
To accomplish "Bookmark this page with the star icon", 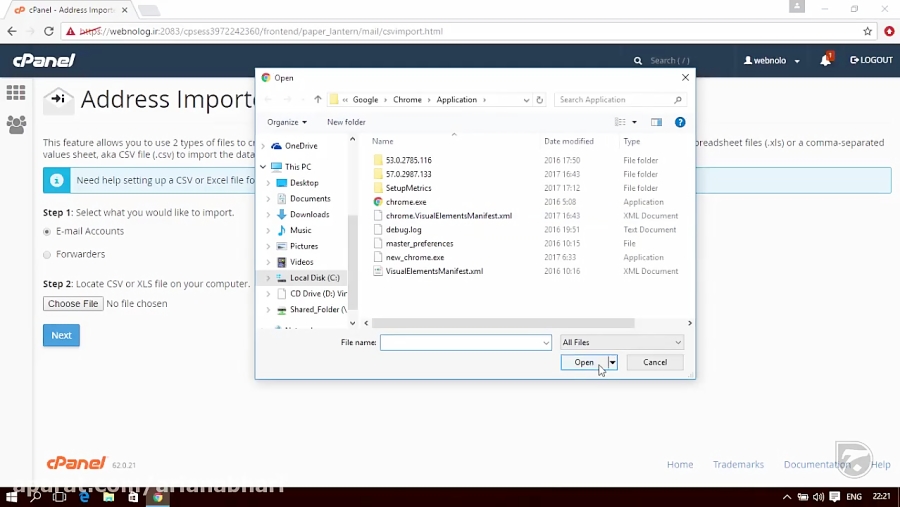I will (867, 31).
